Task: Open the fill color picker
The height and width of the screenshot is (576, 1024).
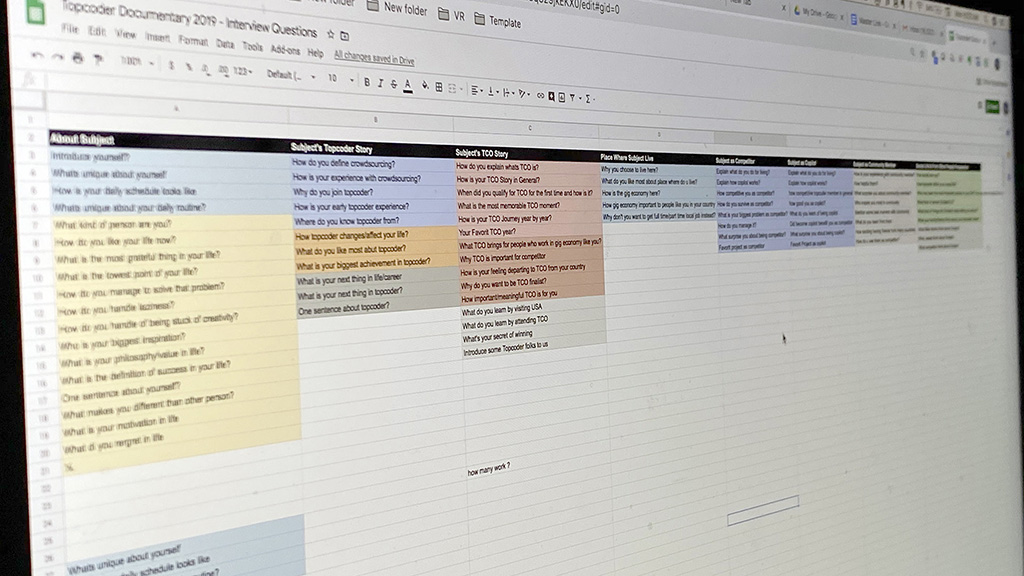Action: (x=425, y=86)
